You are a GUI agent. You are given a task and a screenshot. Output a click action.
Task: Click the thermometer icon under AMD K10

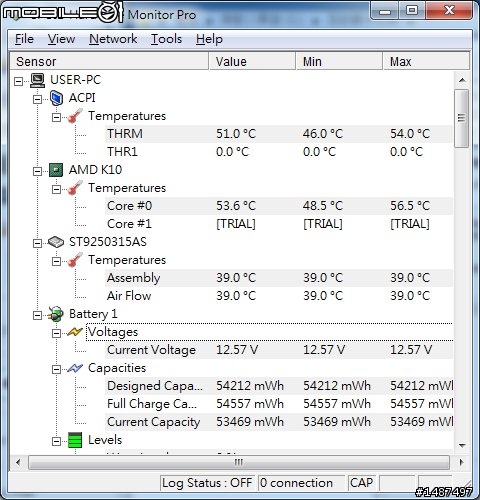tap(75, 188)
